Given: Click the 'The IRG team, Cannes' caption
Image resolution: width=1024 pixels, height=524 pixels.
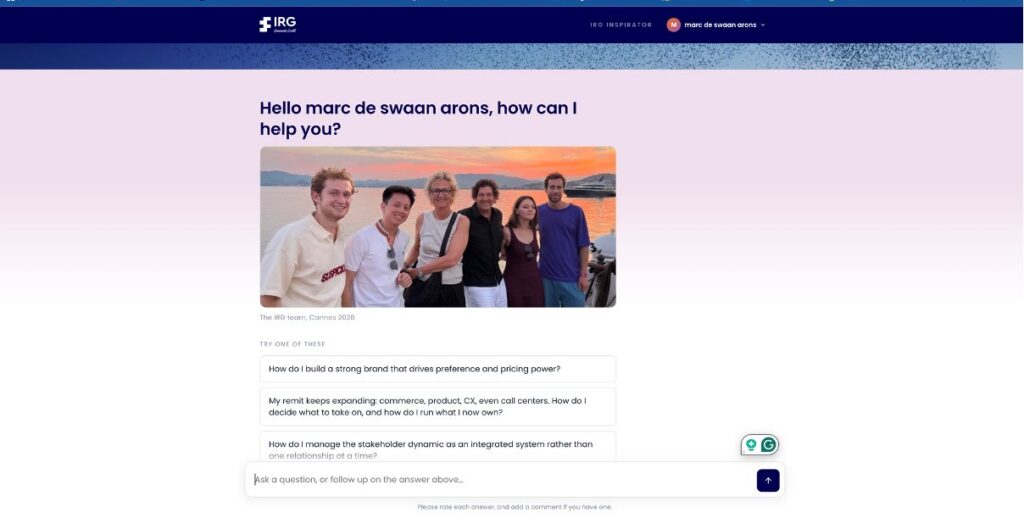Looking at the screenshot, I should [x=307, y=318].
